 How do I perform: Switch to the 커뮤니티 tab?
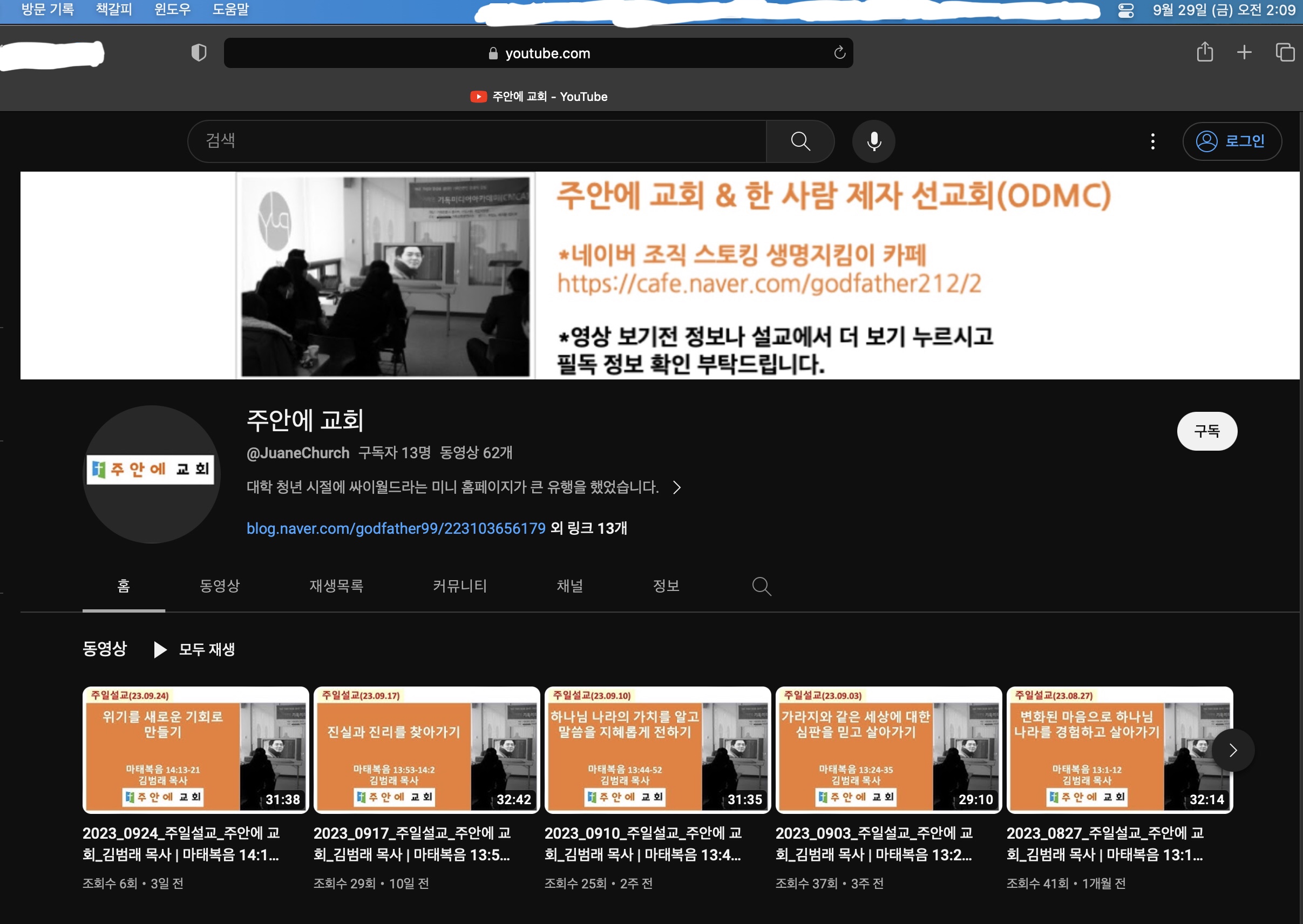[460, 586]
